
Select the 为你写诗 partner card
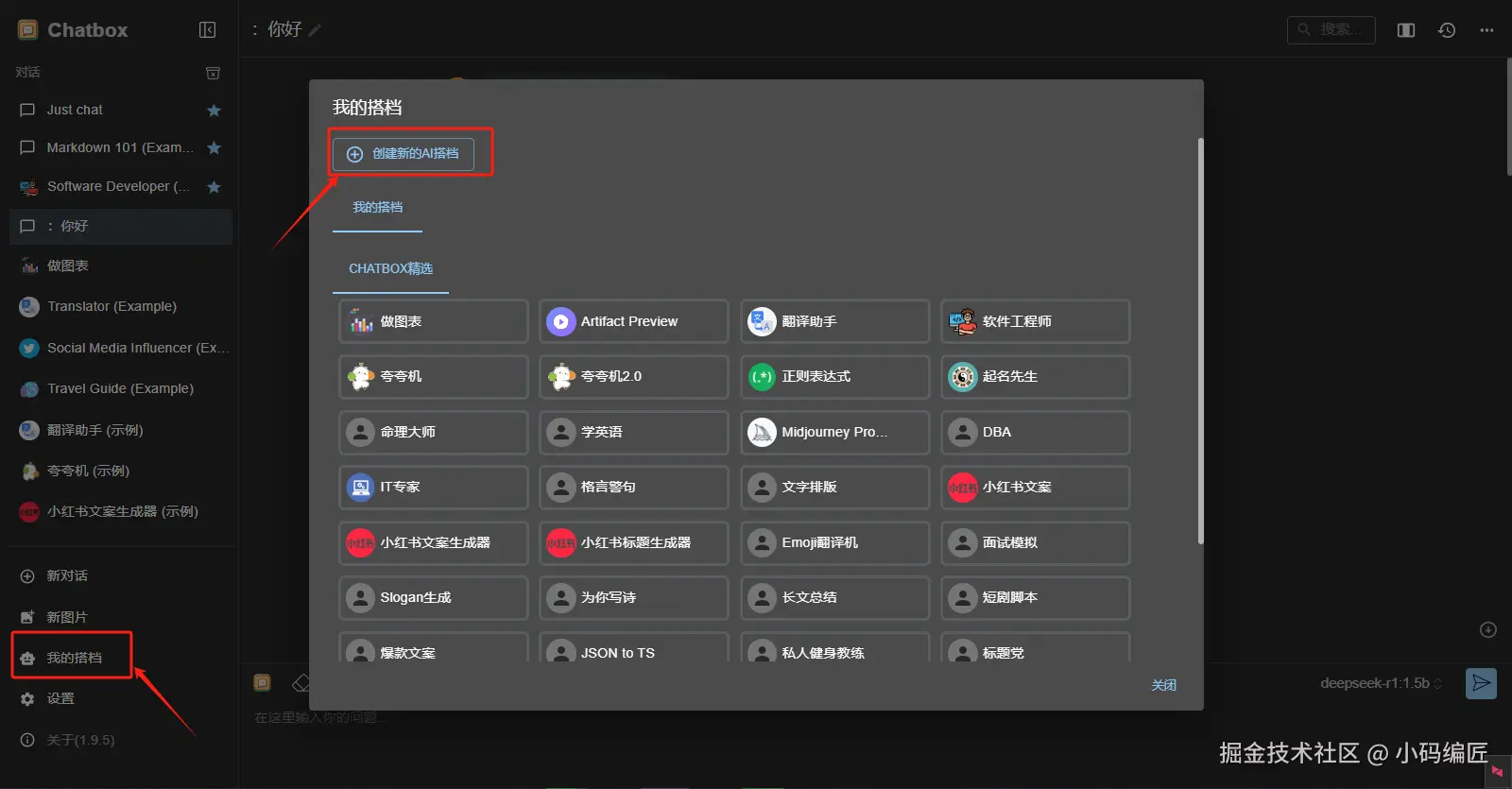633,597
